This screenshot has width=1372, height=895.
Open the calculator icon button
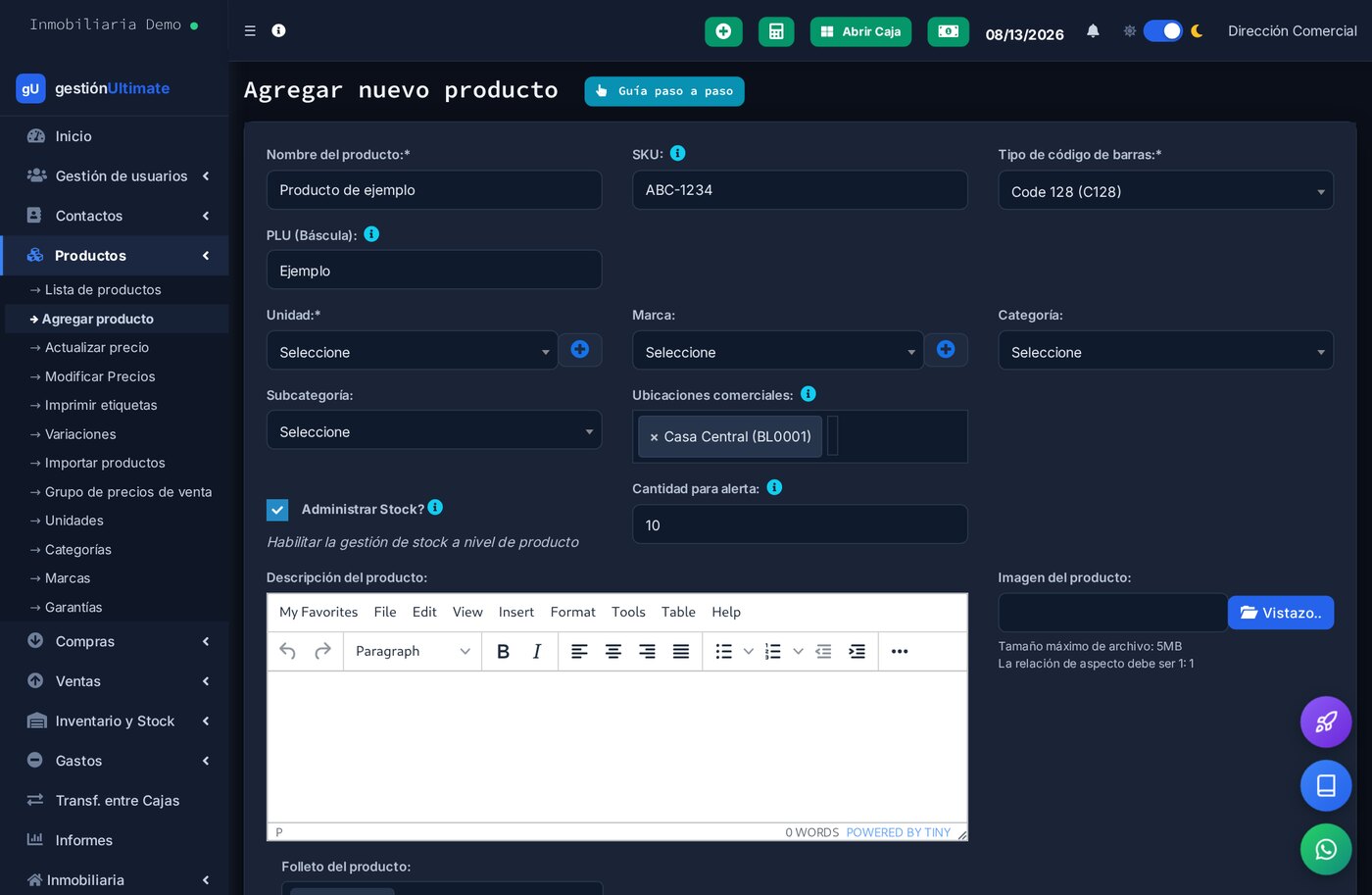tap(776, 31)
